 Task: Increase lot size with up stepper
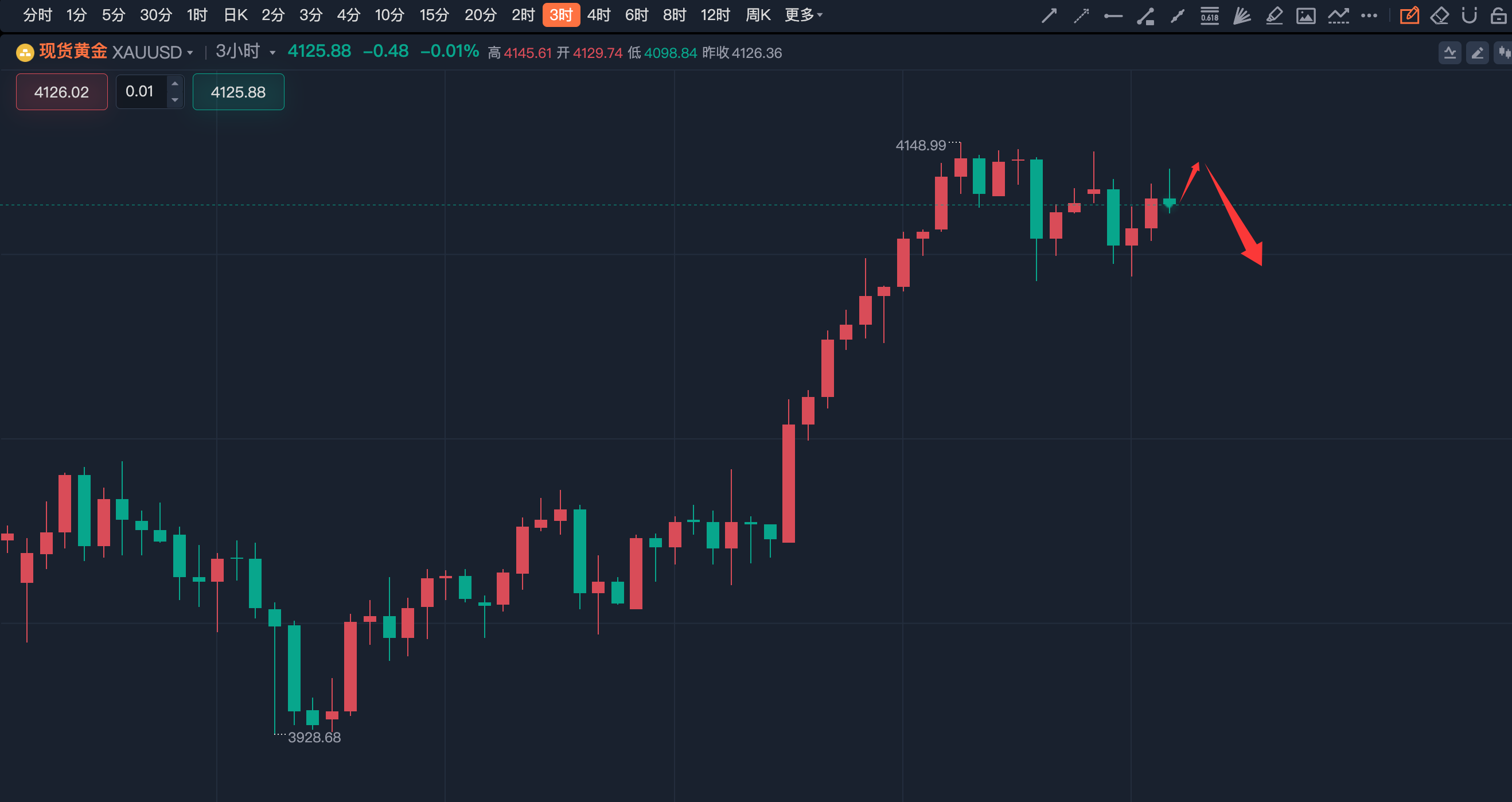tap(175, 84)
